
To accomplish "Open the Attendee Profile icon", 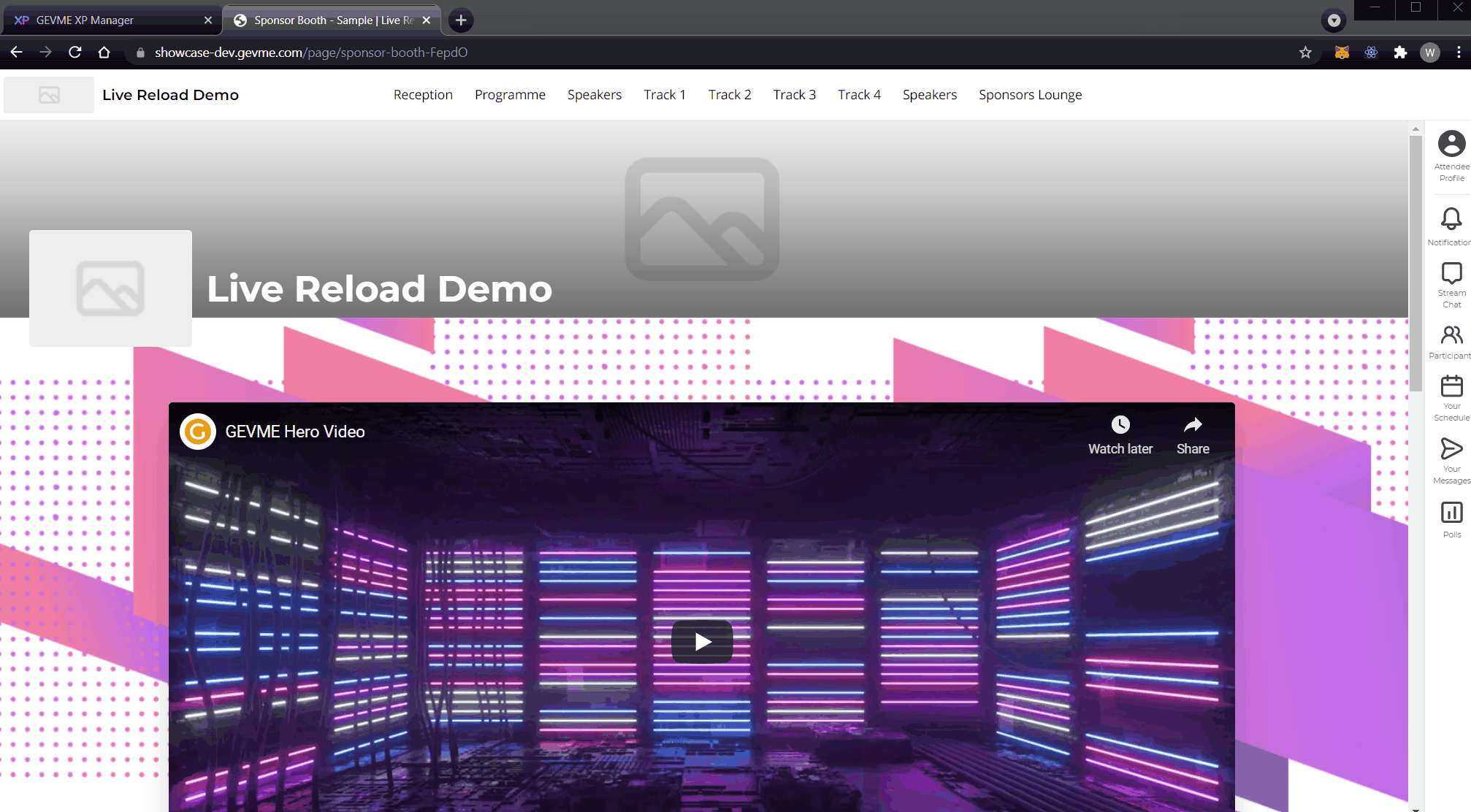I will (x=1451, y=145).
